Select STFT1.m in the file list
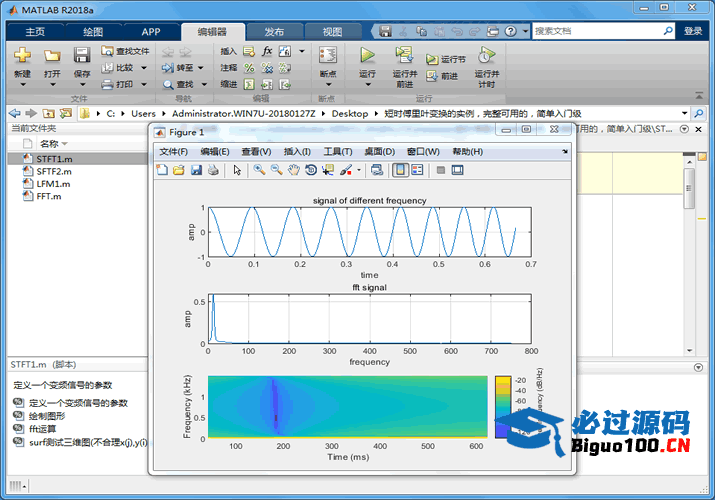The height and width of the screenshot is (500, 715). (x=78, y=159)
